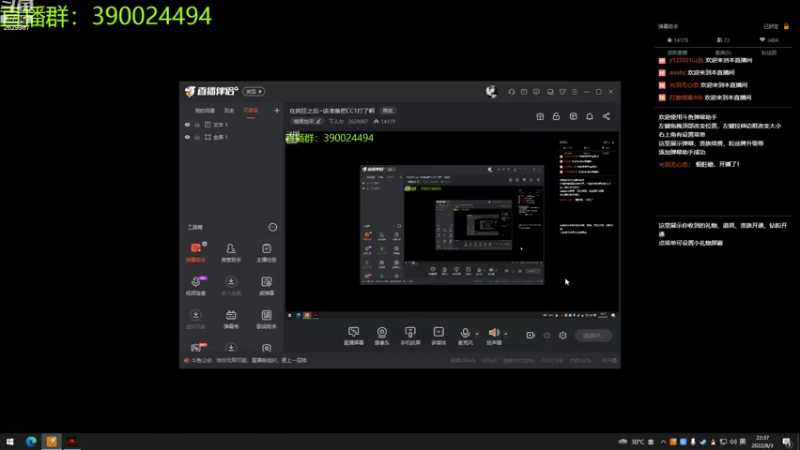This screenshot has height=450, width=800.
Task: Open the hamburger main menu in title bar
Action: (x=574, y=92)
